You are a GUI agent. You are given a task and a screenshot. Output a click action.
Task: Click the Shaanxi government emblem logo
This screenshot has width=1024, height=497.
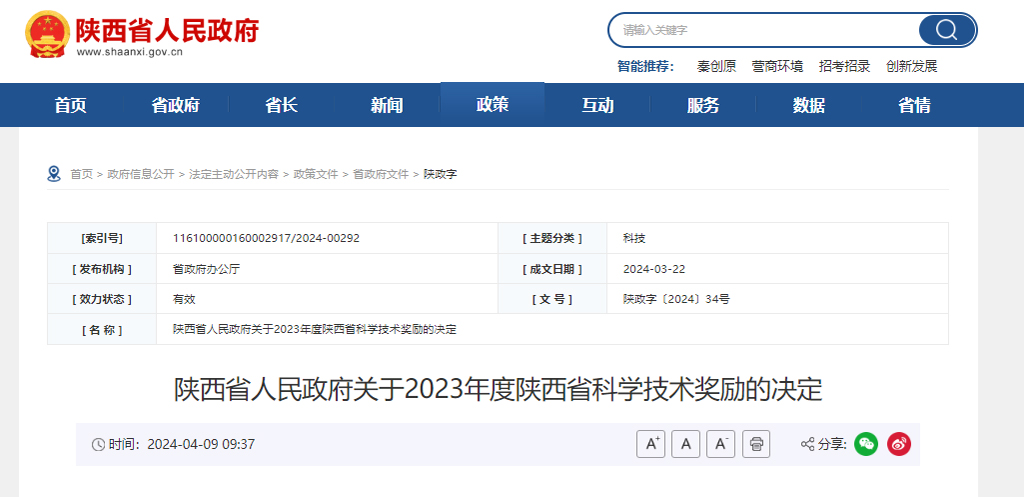[x=46, y=34]
